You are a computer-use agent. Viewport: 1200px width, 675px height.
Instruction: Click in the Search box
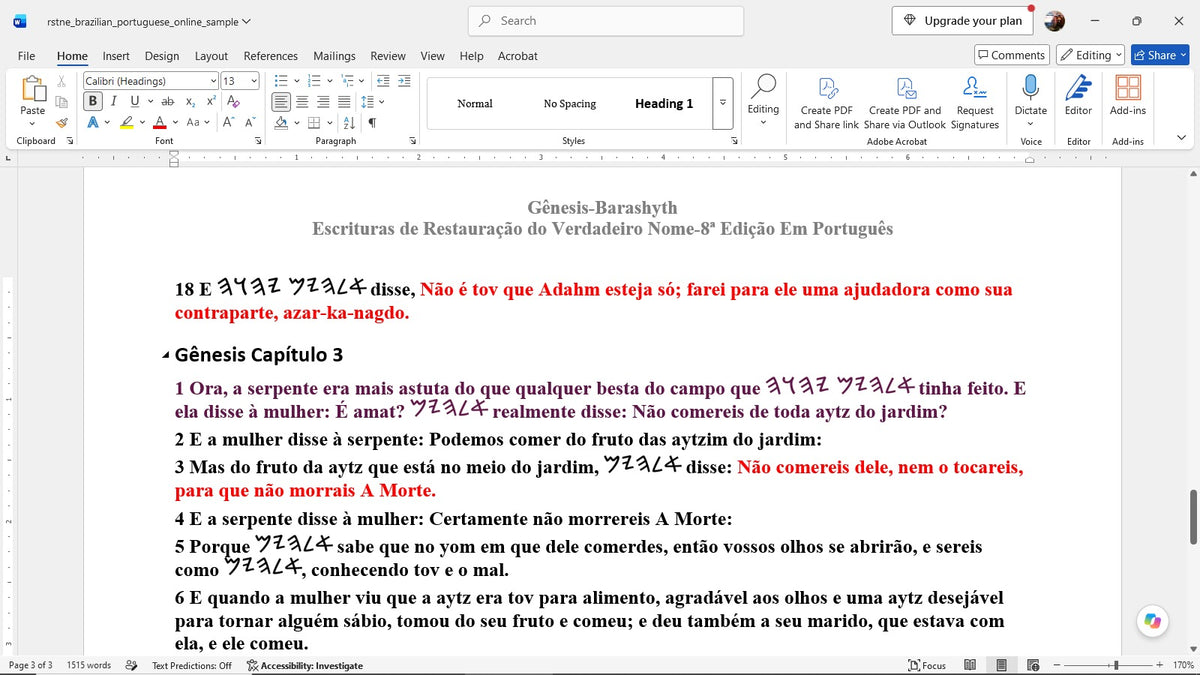point(606,21)
